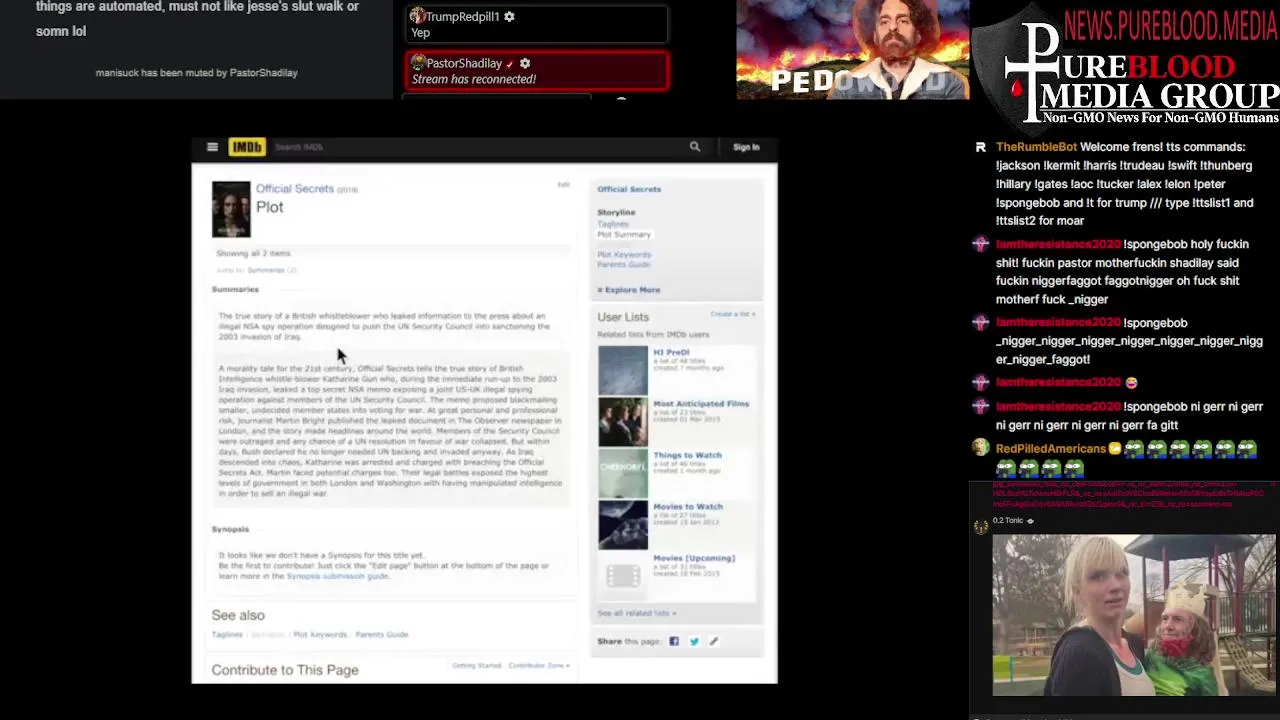1280x720 pixels.
Task: Open the HJ PreDi user list
Action: click(671, 352)
